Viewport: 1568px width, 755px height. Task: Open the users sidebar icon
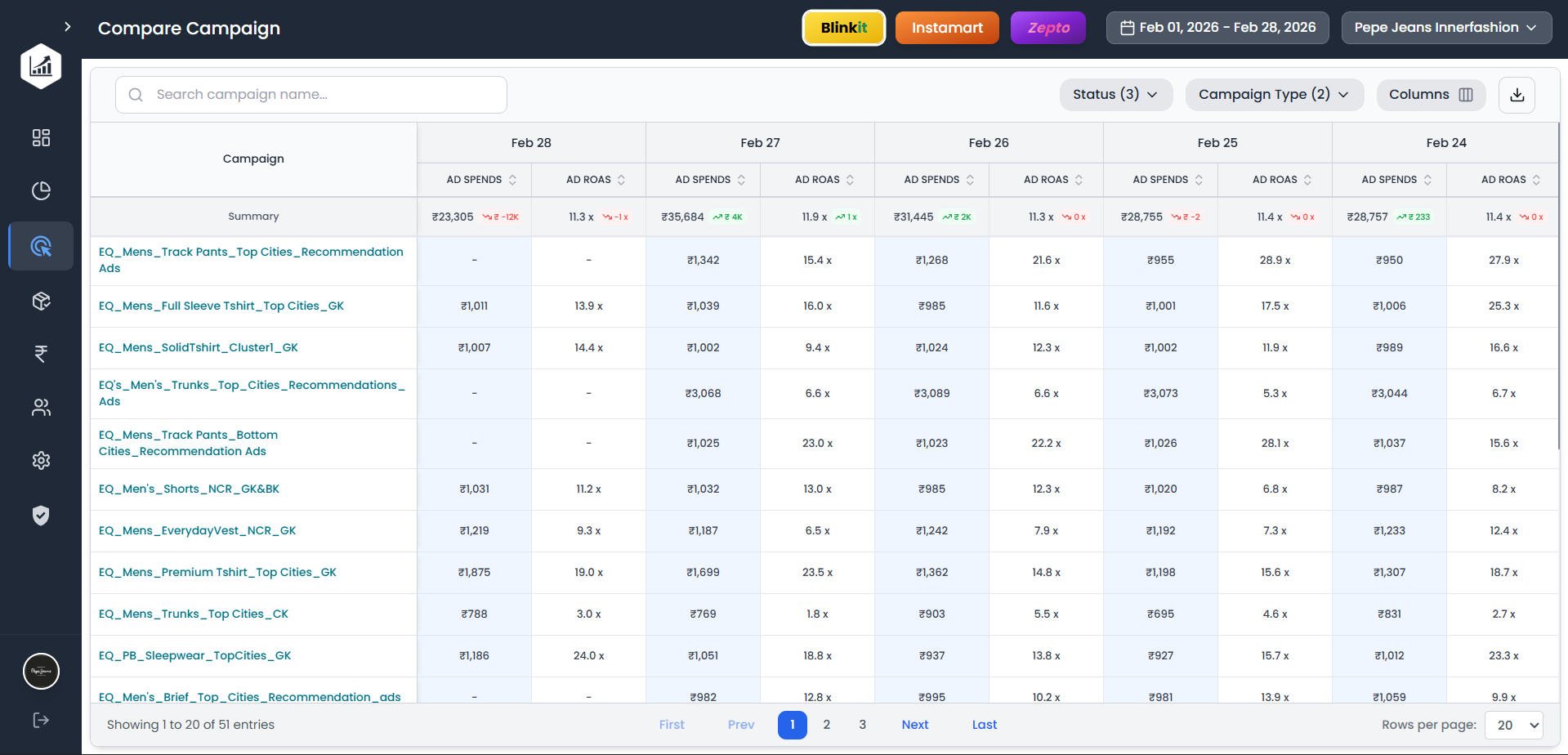coord(41,407)
